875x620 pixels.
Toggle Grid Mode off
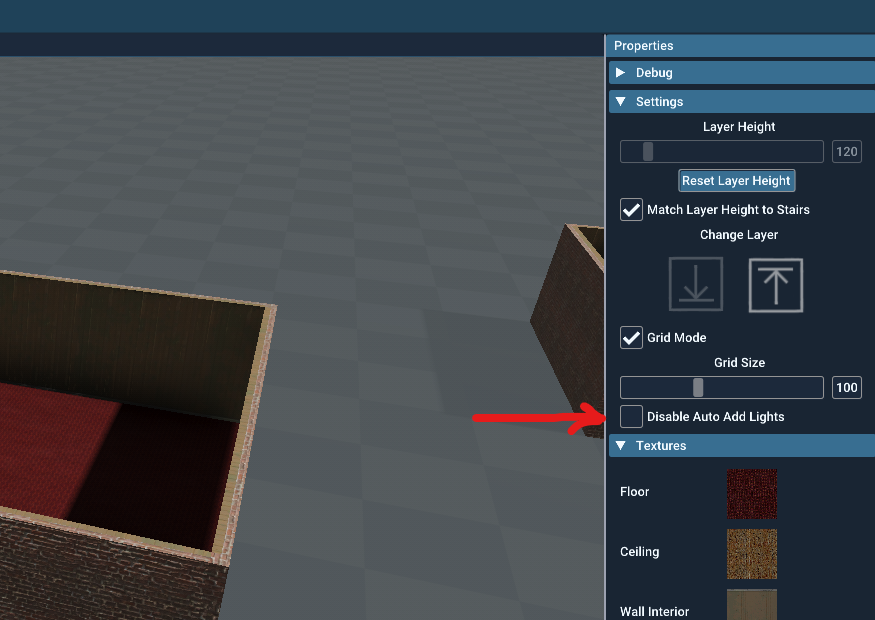pyautogui.click(x=631, y=337)
